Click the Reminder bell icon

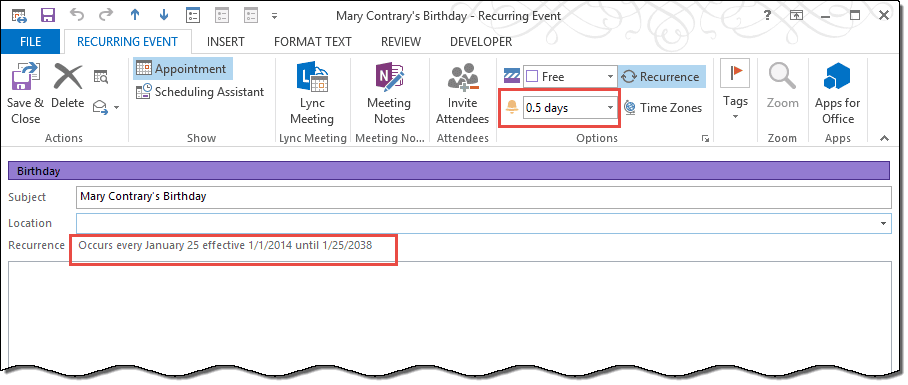(511, 108)
